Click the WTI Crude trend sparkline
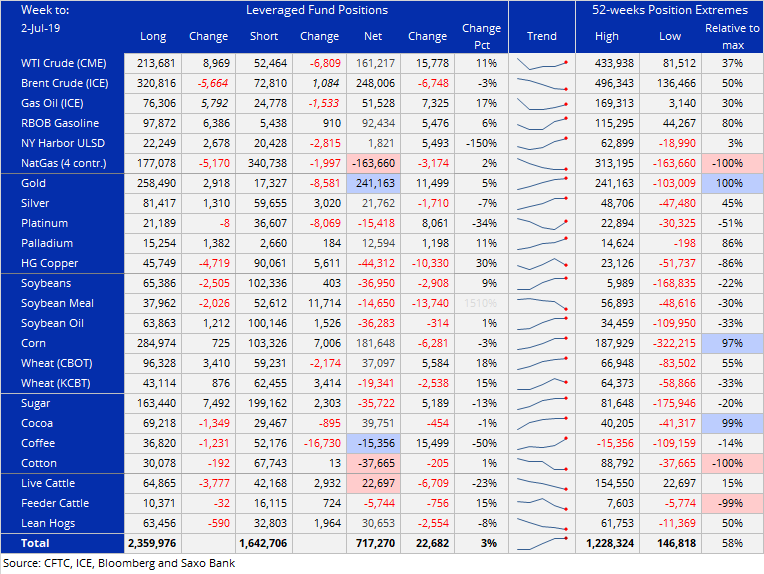 tap(542, 63)
